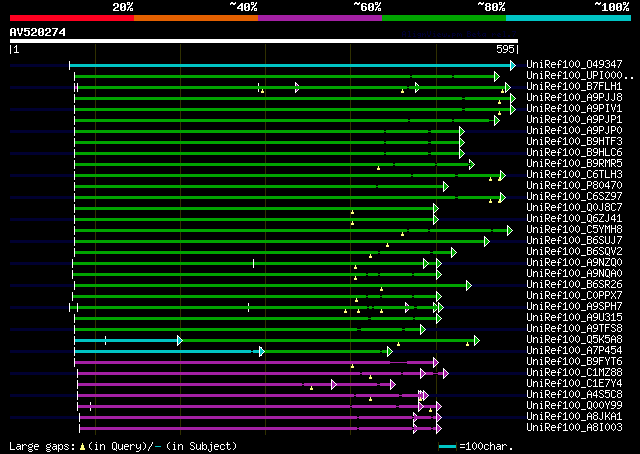Screen dimensions: 640x454
Task: Click the cyan arrowhead in the Q5K5A8 row
Action: point(180,340)
